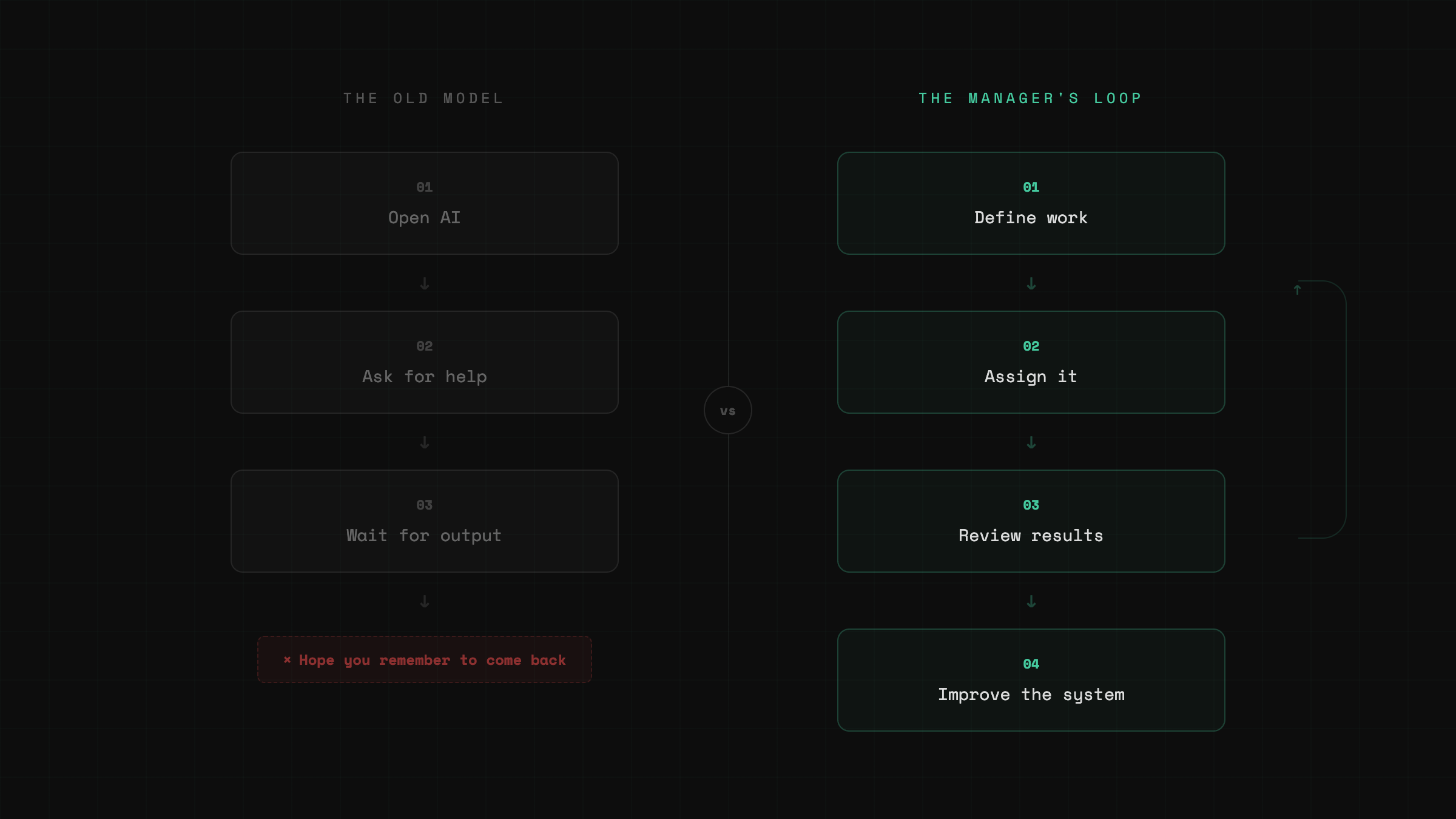Click down arrow below Assign it card
This screenshot has height=819, width=1456.
point(1031,442)
